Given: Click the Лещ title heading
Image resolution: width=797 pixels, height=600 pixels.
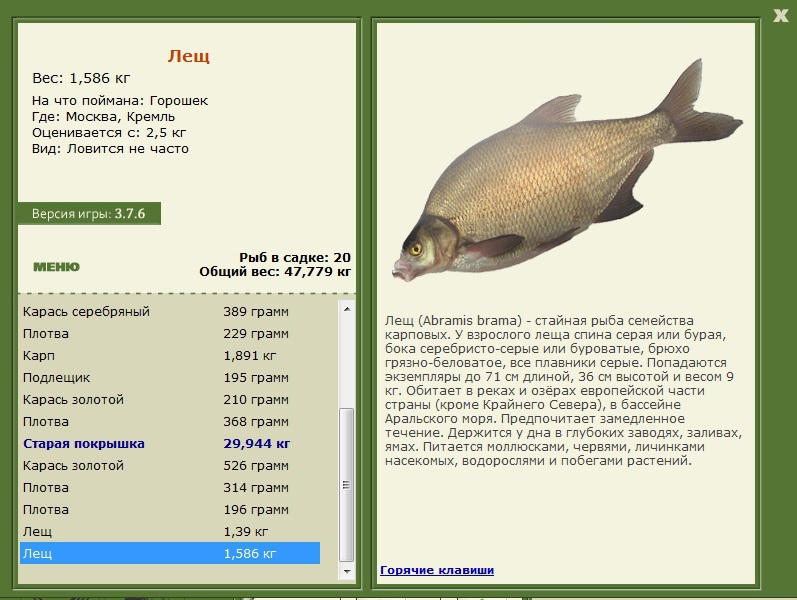Looking at the screenshot, I should click(x=189, y=55).
